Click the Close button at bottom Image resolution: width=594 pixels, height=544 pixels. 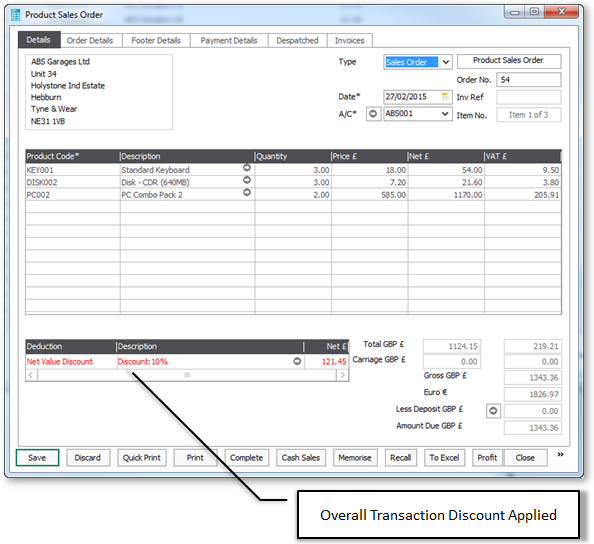[525, 458]
